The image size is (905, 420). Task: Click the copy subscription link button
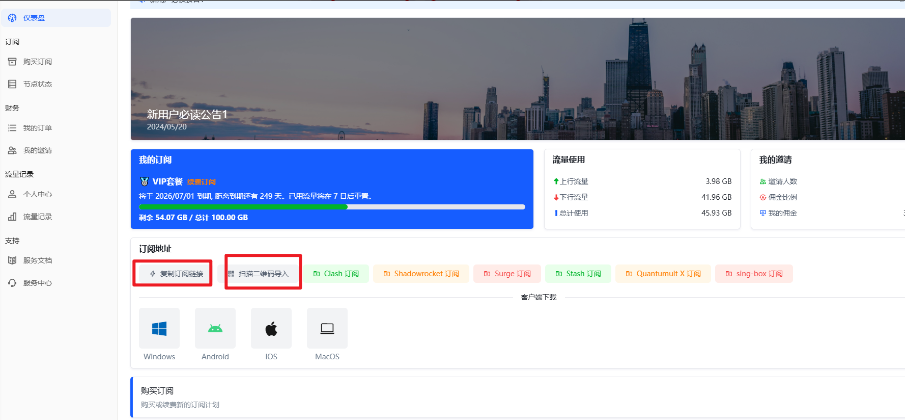pyautogui.click(x=171, y=273)
